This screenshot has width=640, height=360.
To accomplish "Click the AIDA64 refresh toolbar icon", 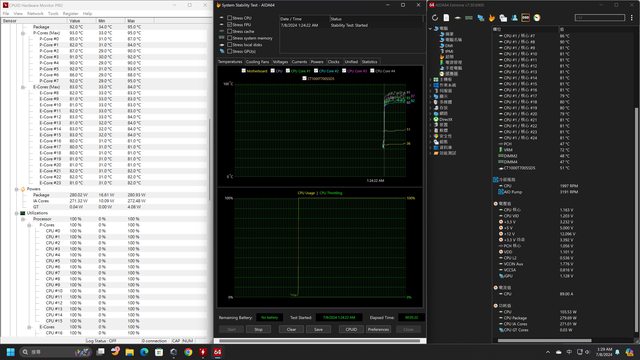I will coord(435,18).
